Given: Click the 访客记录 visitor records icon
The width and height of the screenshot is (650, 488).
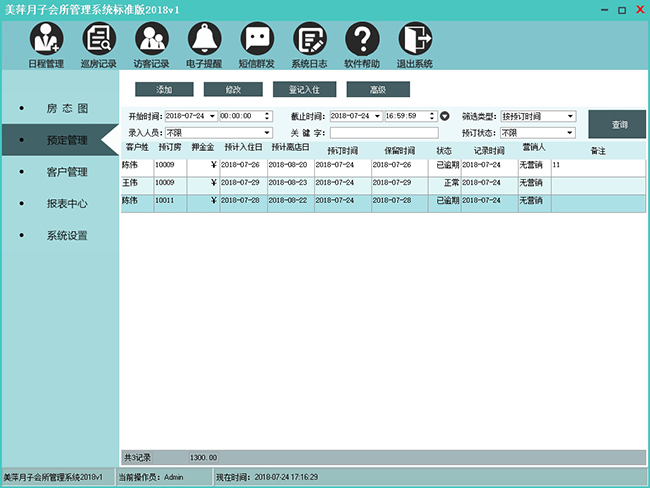Looking at the screenshot, I should (x=151, y=39).
